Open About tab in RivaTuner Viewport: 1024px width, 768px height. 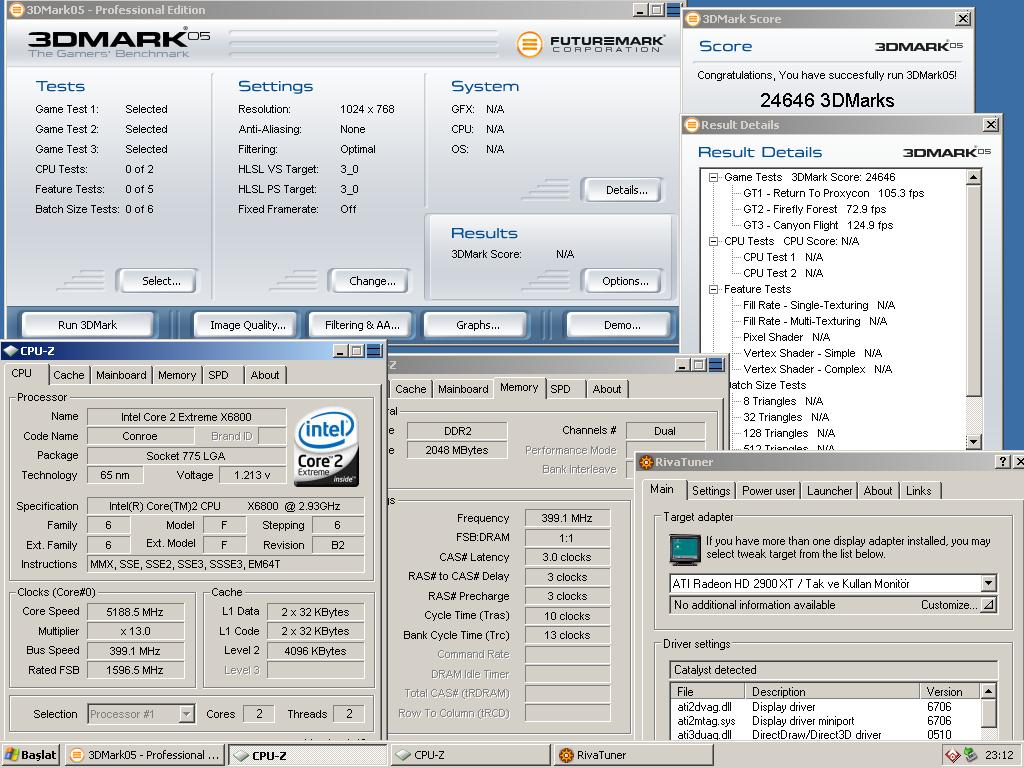878,490
